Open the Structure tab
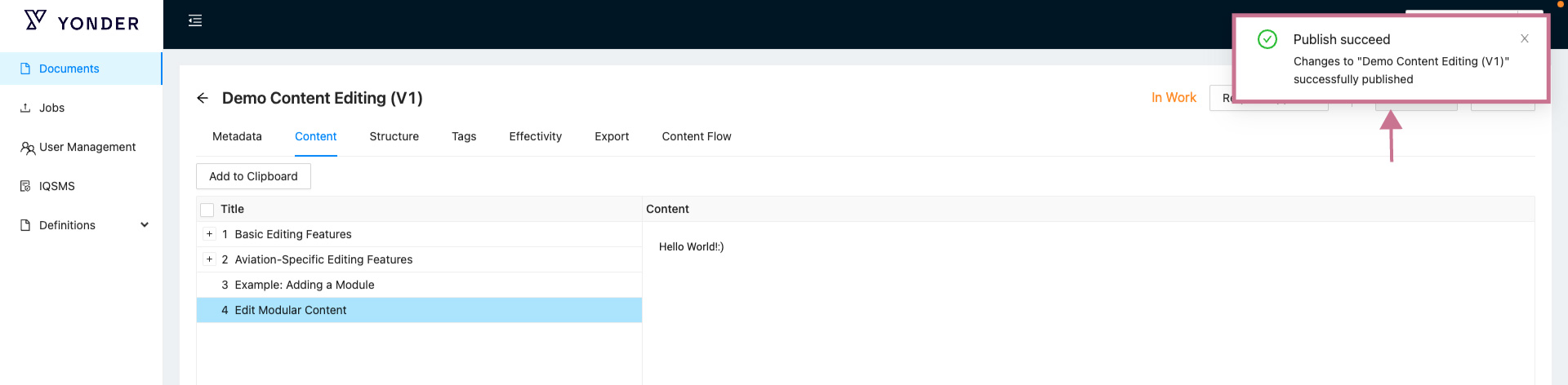This screenshot has height=385, width=1568. point(394,136)
